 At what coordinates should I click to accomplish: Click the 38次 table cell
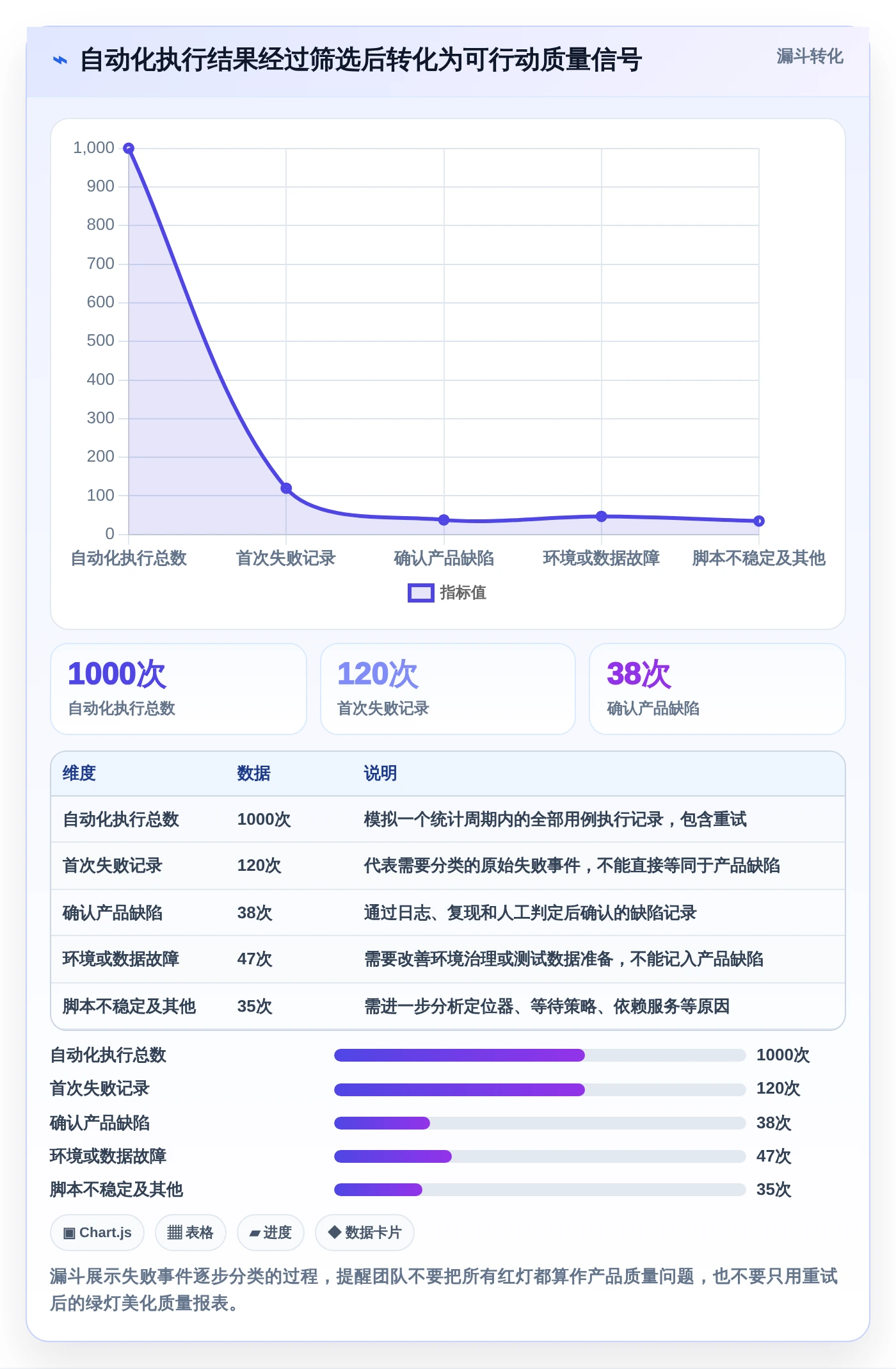point(255,913)
